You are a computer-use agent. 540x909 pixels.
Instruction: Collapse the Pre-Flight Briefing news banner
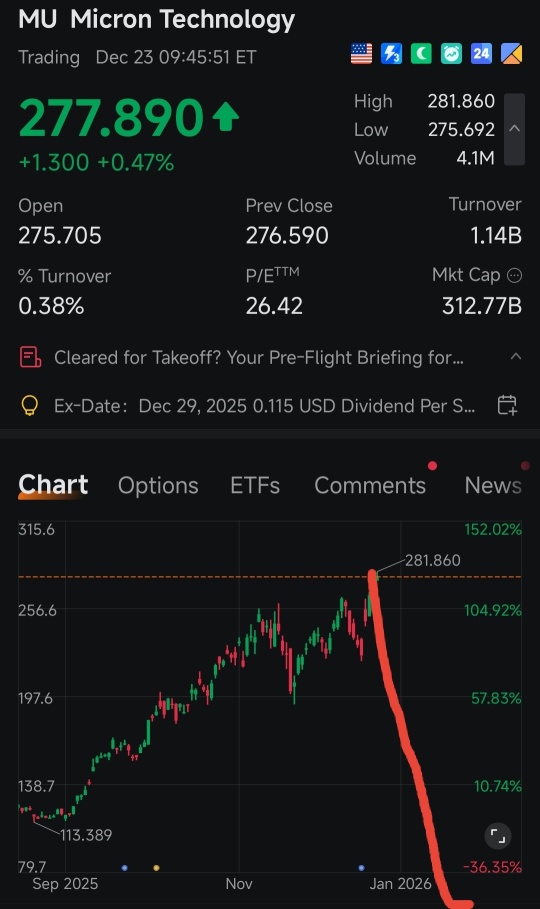(515, 357)
